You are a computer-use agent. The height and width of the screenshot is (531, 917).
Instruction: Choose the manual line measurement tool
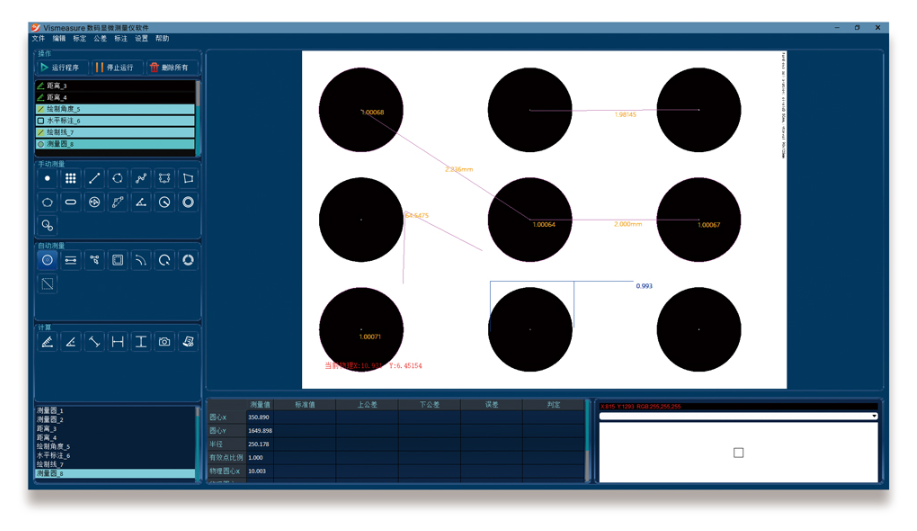point(94,178)
